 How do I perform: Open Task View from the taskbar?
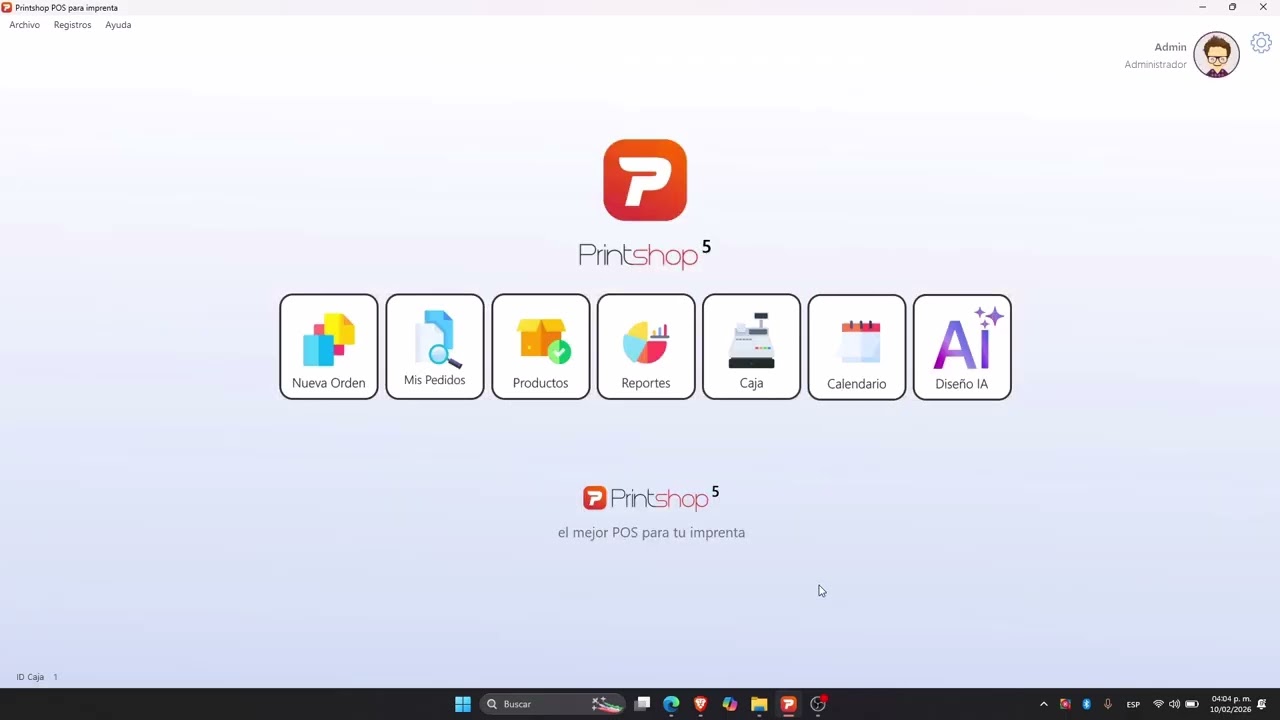coord(642,704)
